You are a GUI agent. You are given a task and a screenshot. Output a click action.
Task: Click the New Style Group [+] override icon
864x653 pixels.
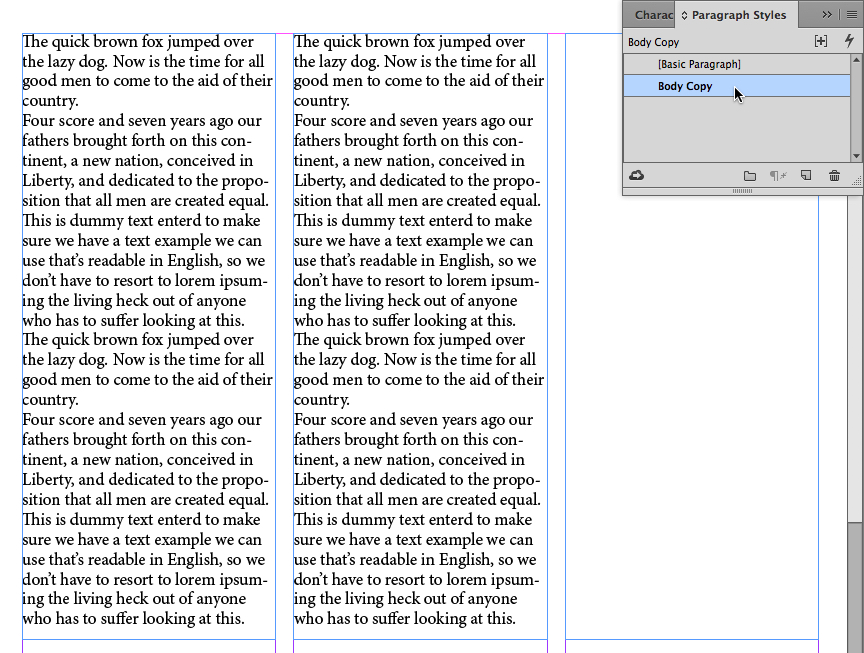click(x=821, y=41)
